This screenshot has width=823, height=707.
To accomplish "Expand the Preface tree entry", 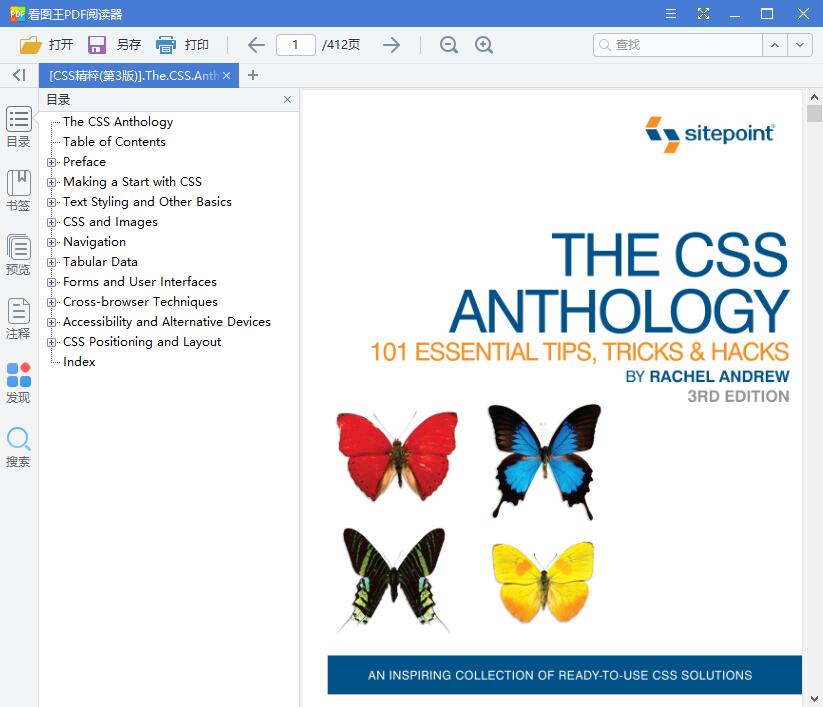I will [x=52, y=161].
